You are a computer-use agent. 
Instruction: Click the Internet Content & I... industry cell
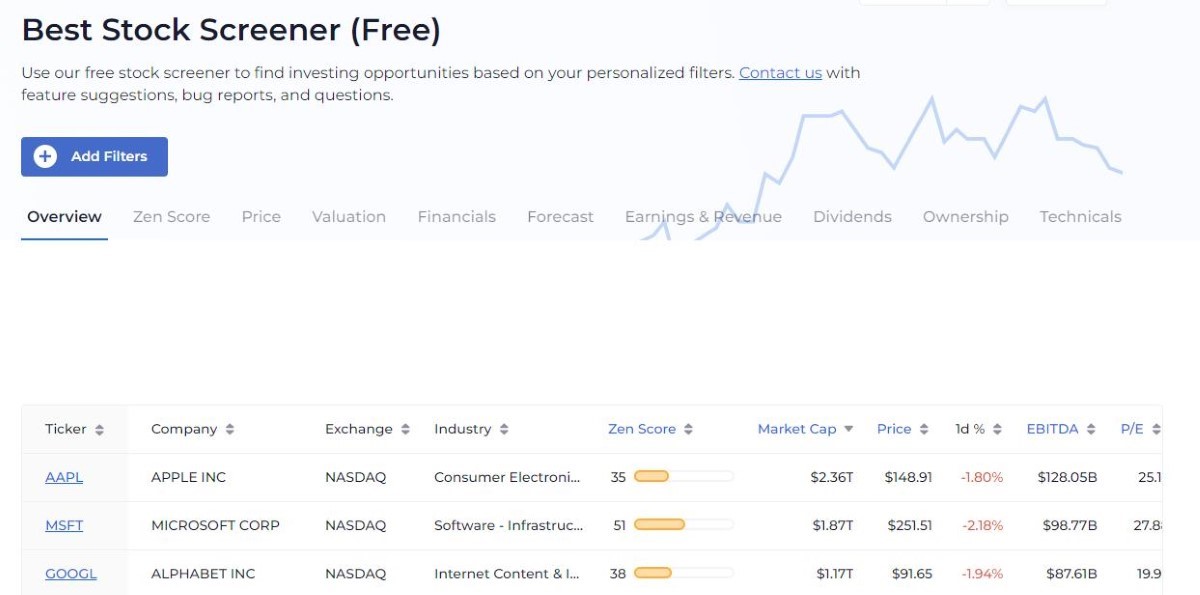coord(507,574)
